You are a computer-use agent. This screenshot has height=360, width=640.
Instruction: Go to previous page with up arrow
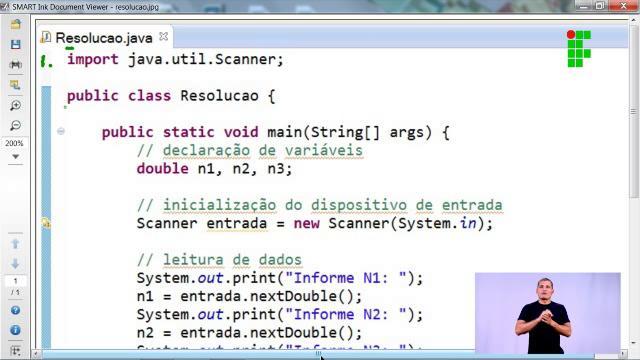click(16, 244)
